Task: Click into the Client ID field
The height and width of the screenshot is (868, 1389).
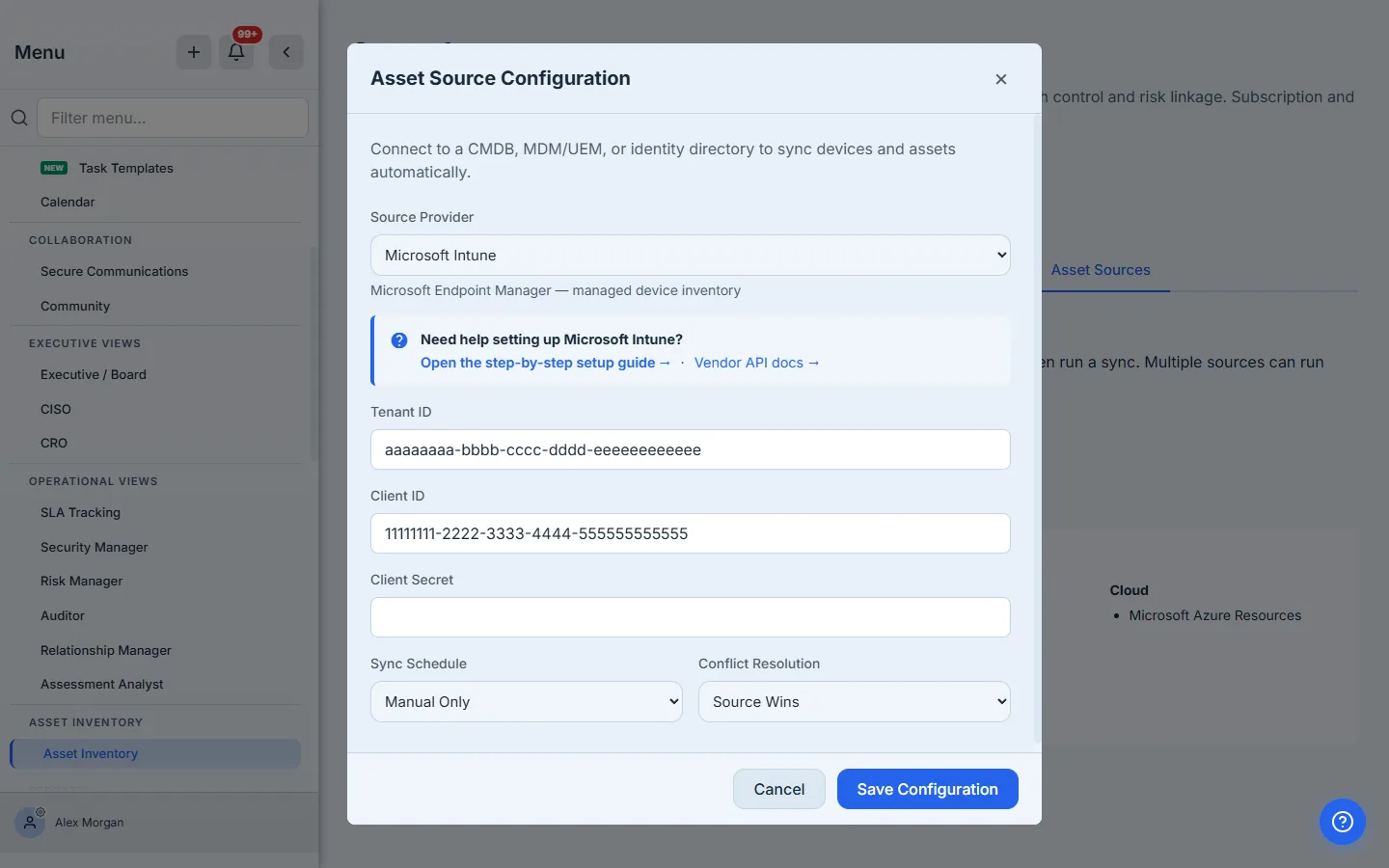Action: [x=691, y=533]
